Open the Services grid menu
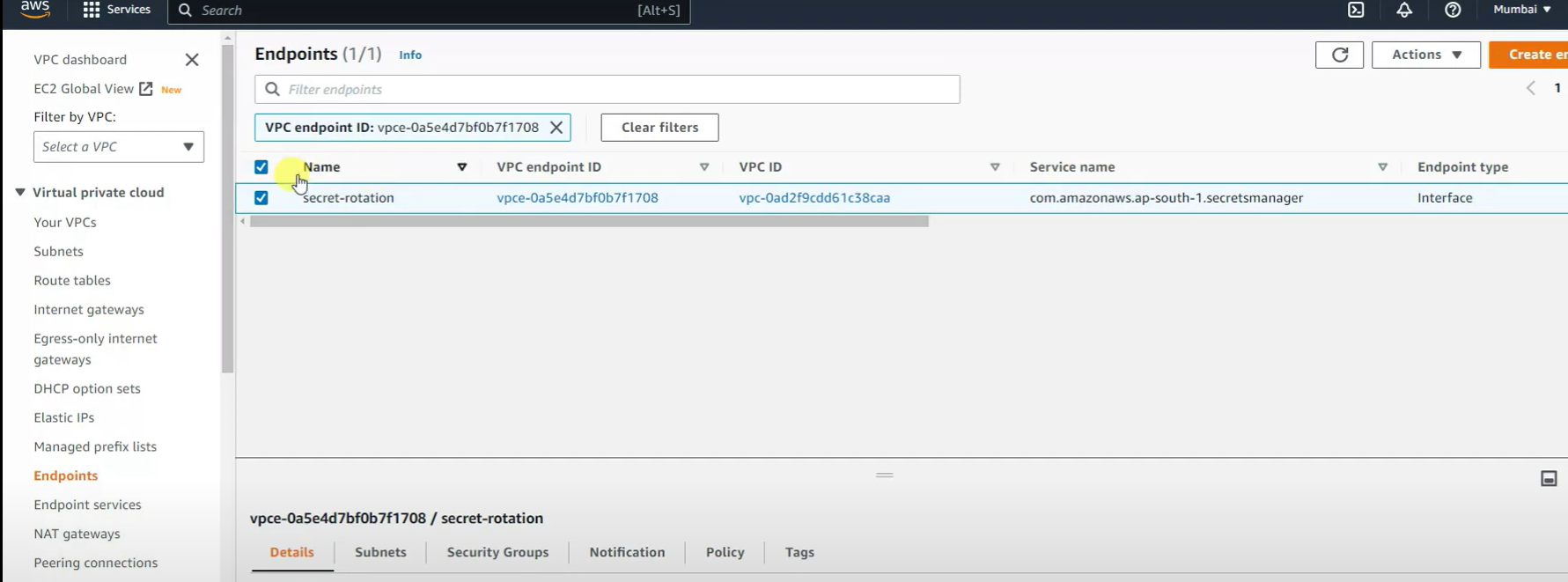 point(117,10)
